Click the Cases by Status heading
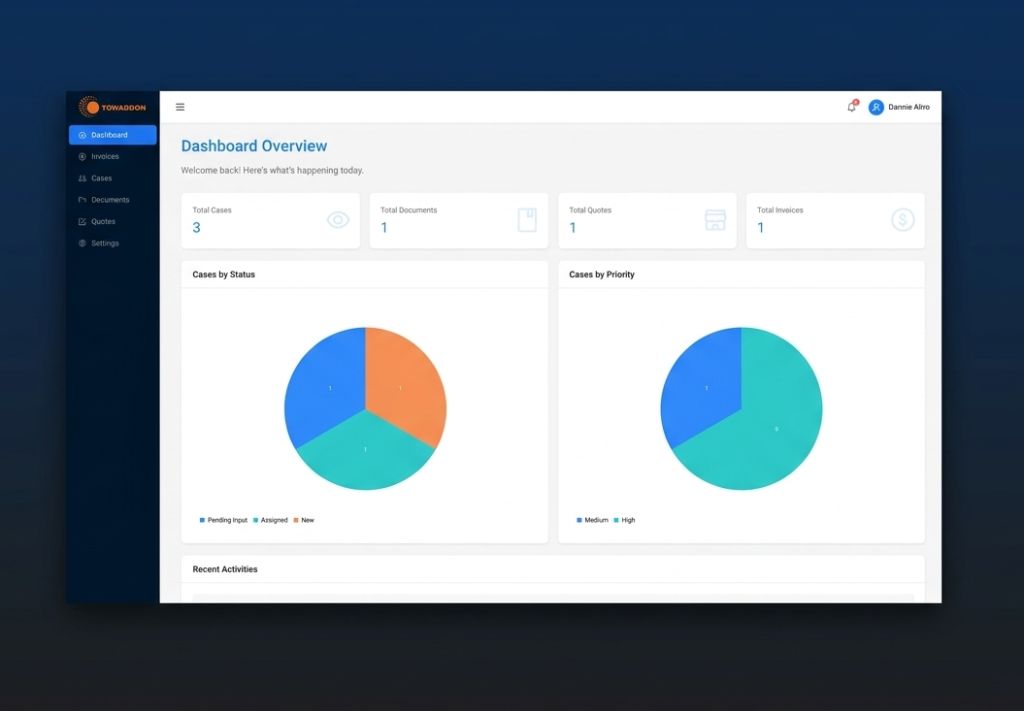This screenshot has width=1024, height=711. [x=223, y=275]
